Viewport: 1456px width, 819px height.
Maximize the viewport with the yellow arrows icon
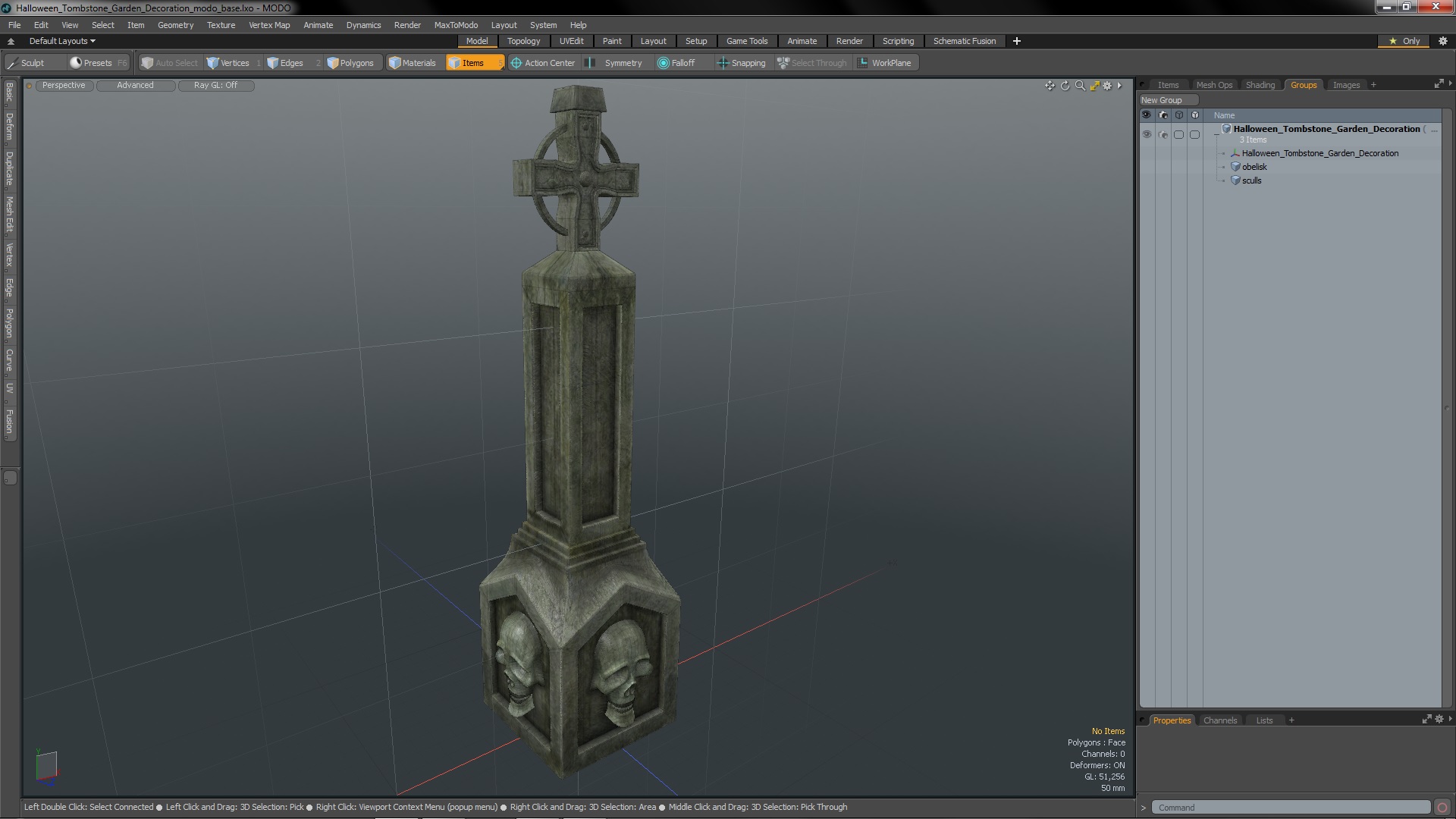point(1094,86)
